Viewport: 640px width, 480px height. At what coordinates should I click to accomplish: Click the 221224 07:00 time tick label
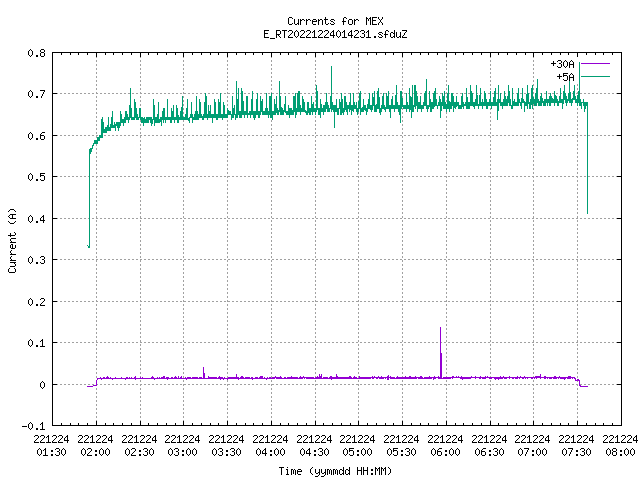[x=532, y=445]
